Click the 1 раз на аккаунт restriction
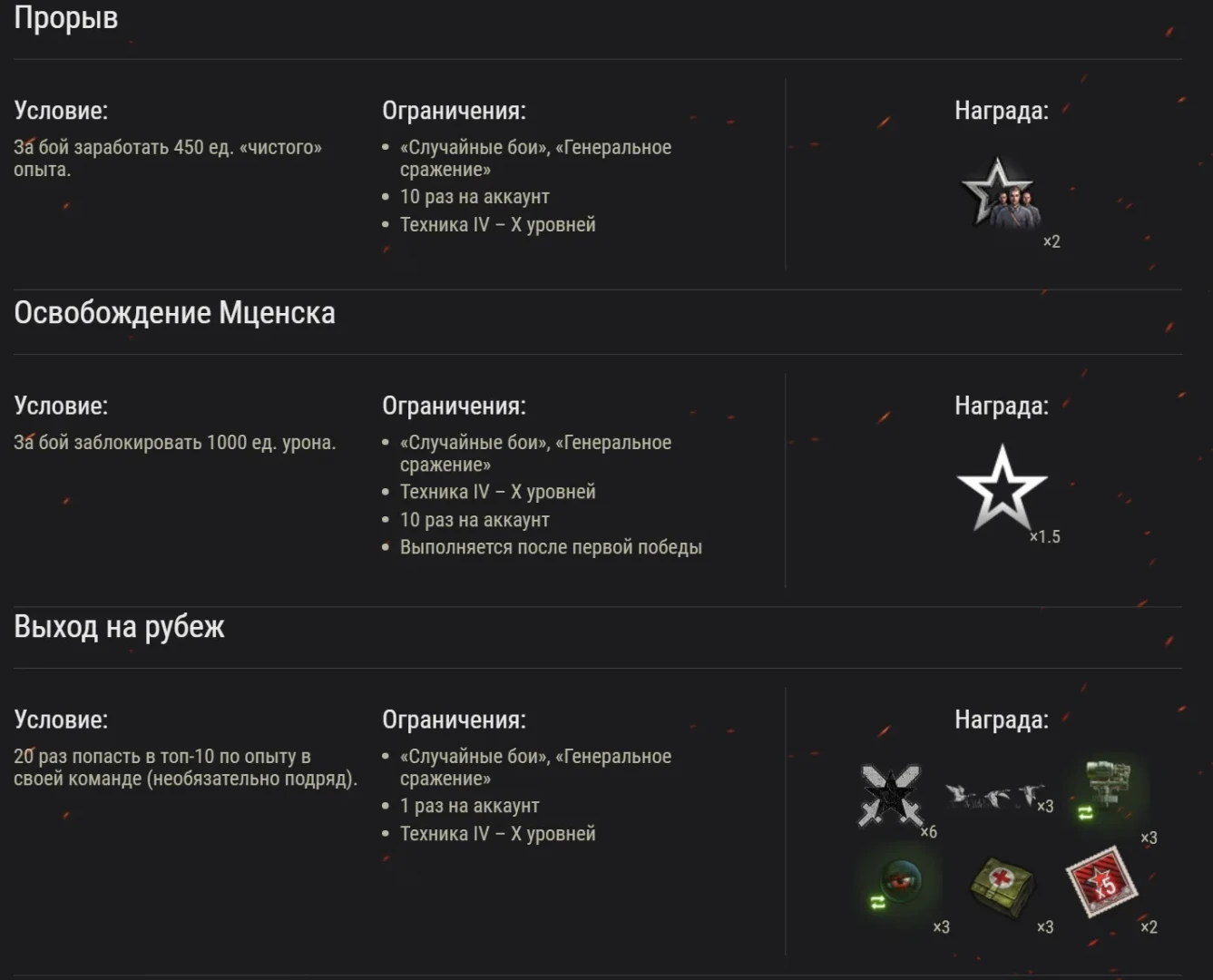1213x980 pixels. [469, 806]
